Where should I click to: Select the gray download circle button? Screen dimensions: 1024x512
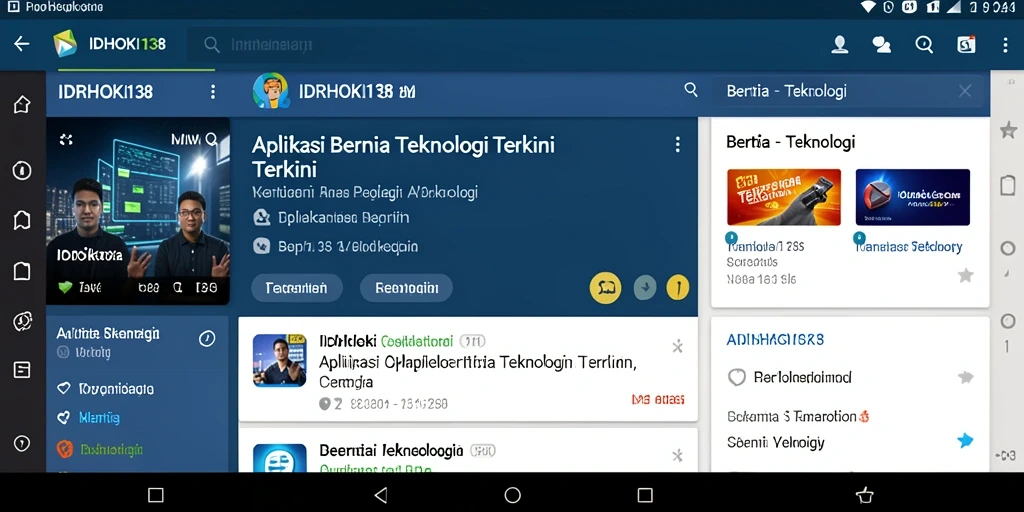click(x=645, y=287)
